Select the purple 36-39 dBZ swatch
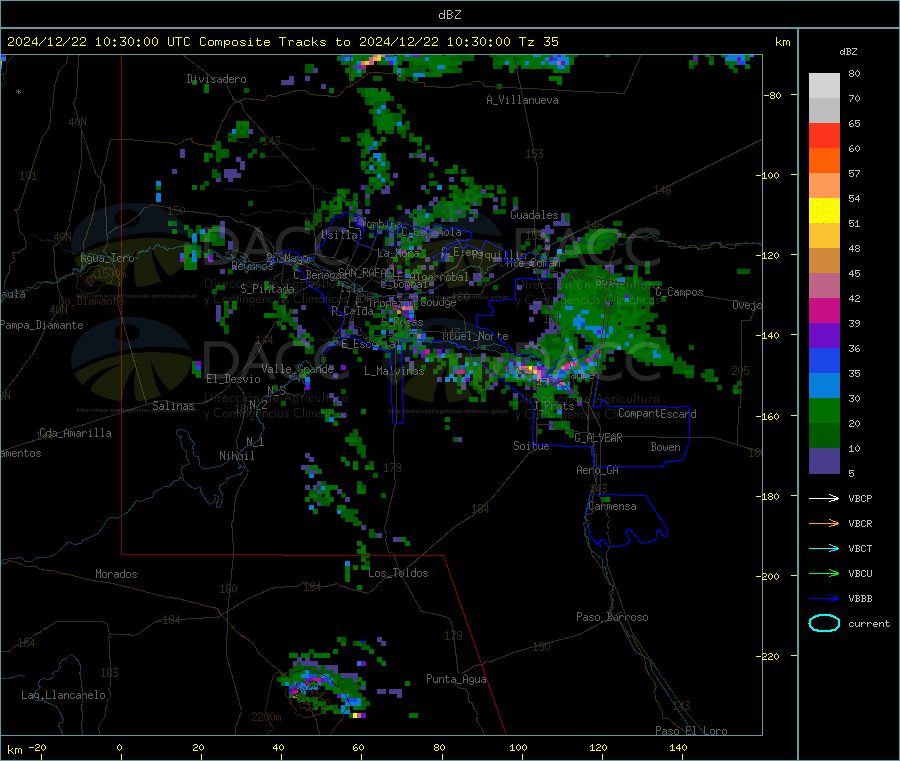The image size is (900, 761). tap(824, 336)
